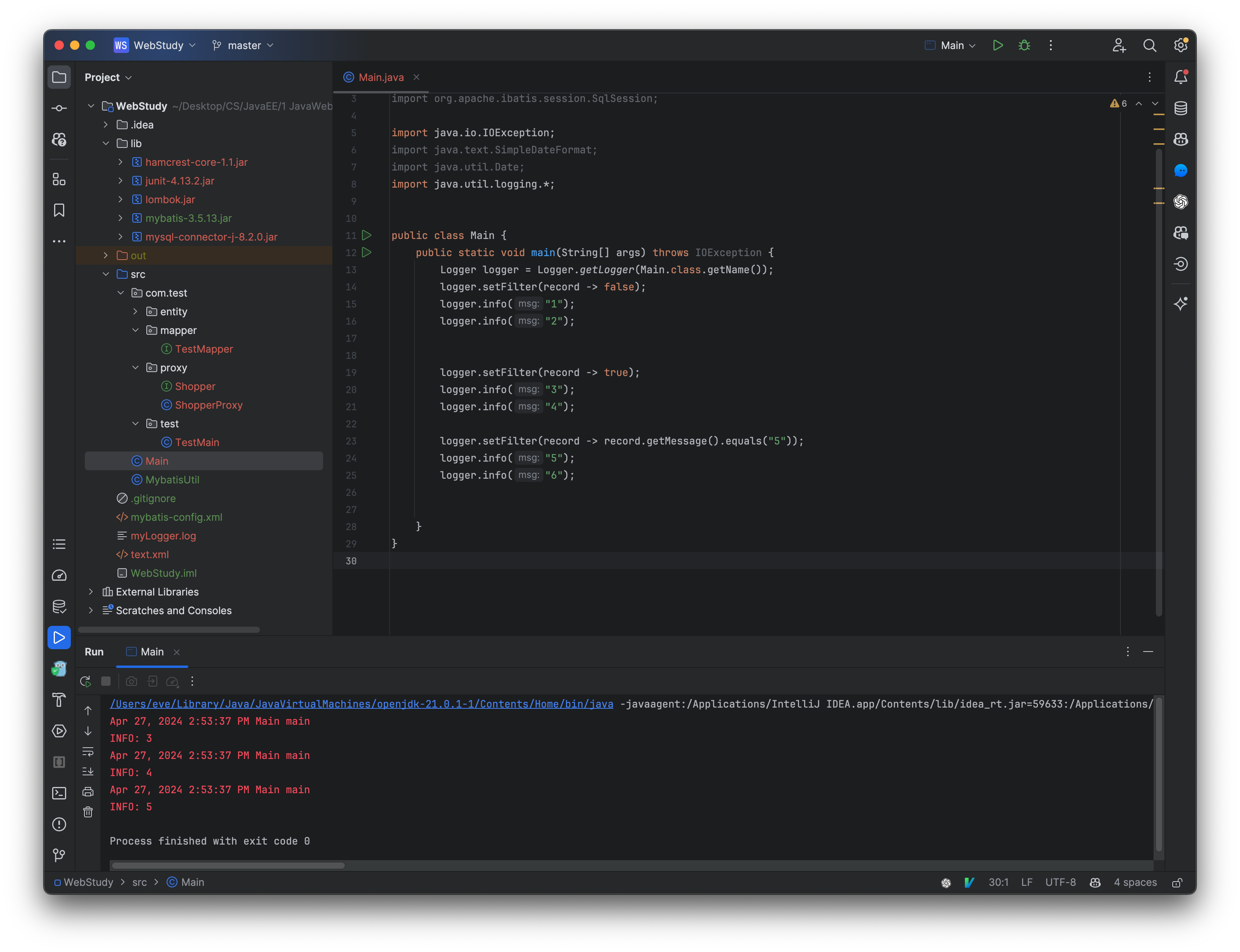Collapse the lib folder in the project tree
Screen dimensions: 1240x952
106,143
